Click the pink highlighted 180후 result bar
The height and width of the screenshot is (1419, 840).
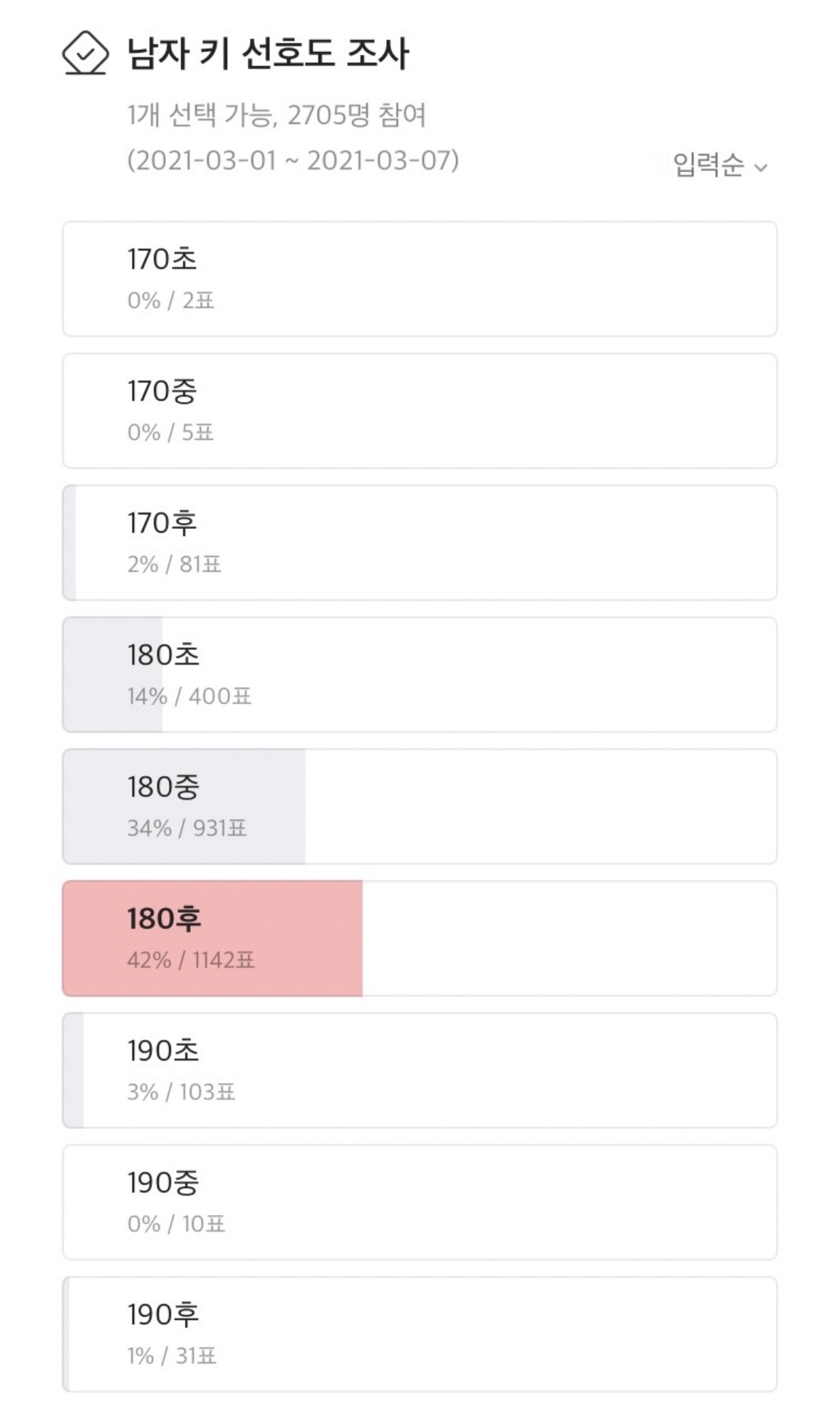point(212,938)
